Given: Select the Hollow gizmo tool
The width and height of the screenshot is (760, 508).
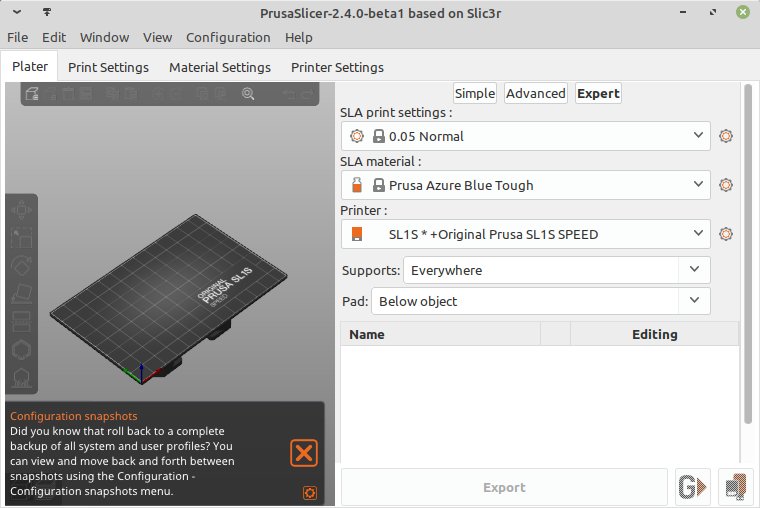Looking at the screenshot, I should click(x=21, y=349).
